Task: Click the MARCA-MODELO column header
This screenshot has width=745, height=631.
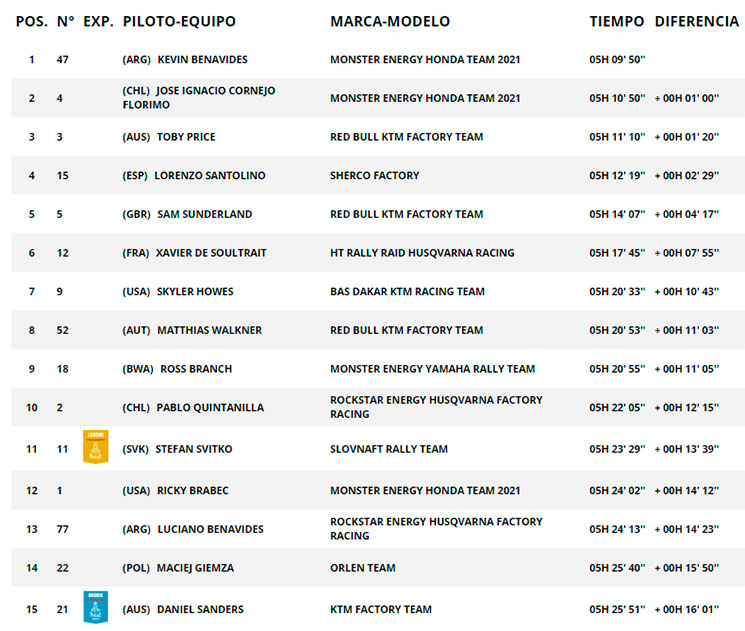Action: pyautogui.click(x=390, y=21)
